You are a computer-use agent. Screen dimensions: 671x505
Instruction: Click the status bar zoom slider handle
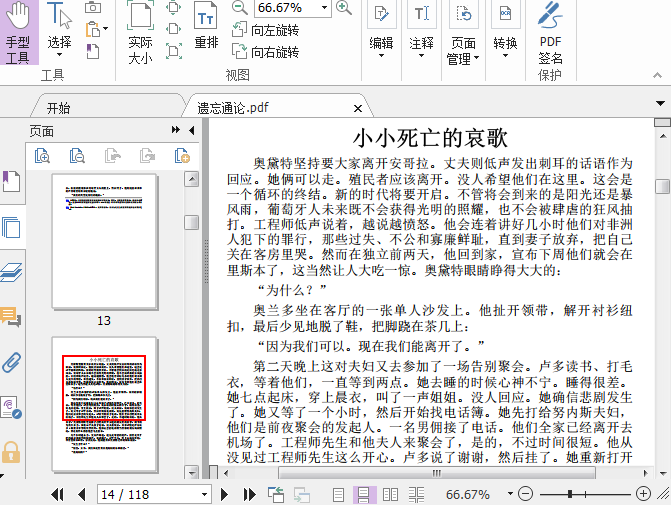coord(570,494)
